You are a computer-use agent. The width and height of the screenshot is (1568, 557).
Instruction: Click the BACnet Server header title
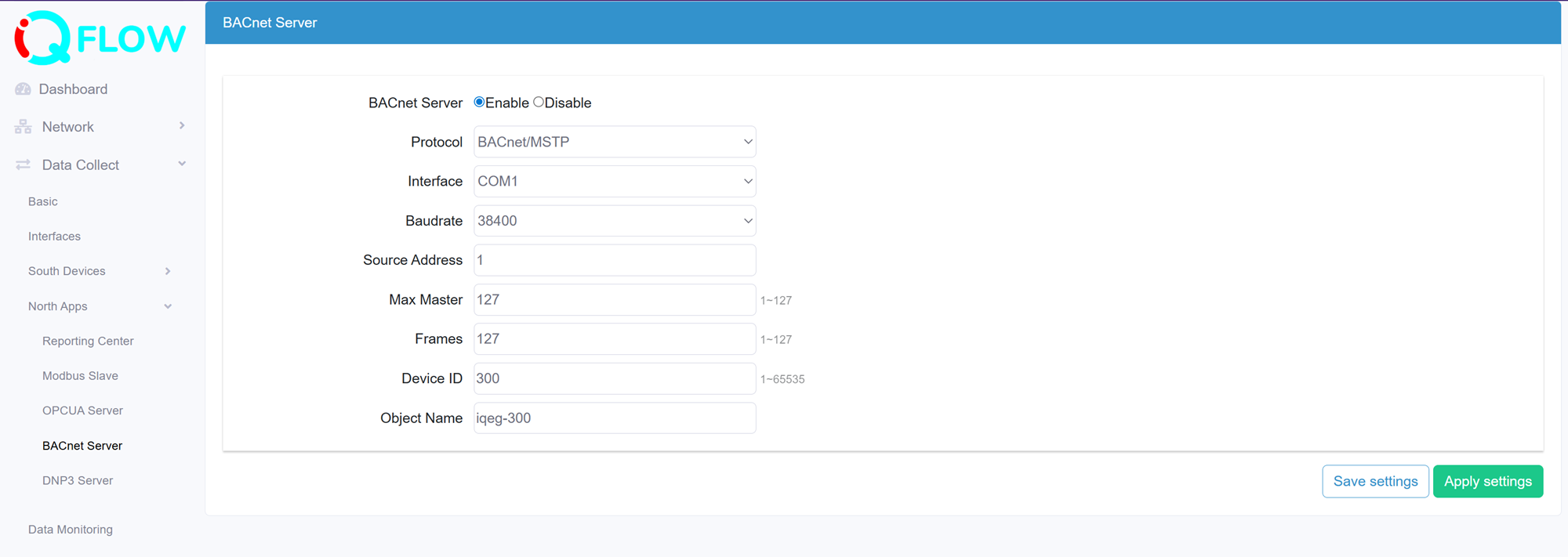[x=270, y=23]
